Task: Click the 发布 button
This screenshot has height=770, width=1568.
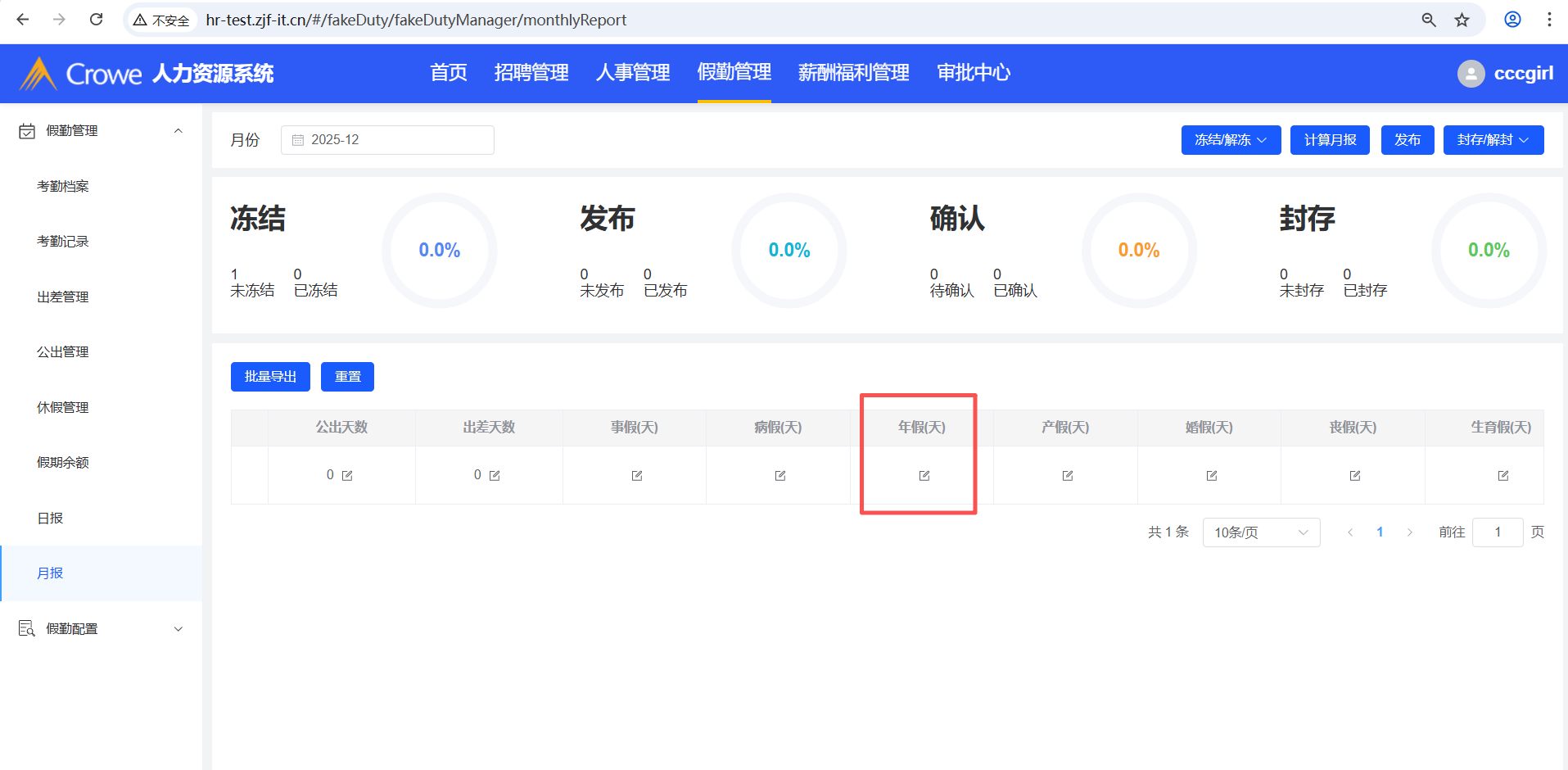Action: 1408,140
